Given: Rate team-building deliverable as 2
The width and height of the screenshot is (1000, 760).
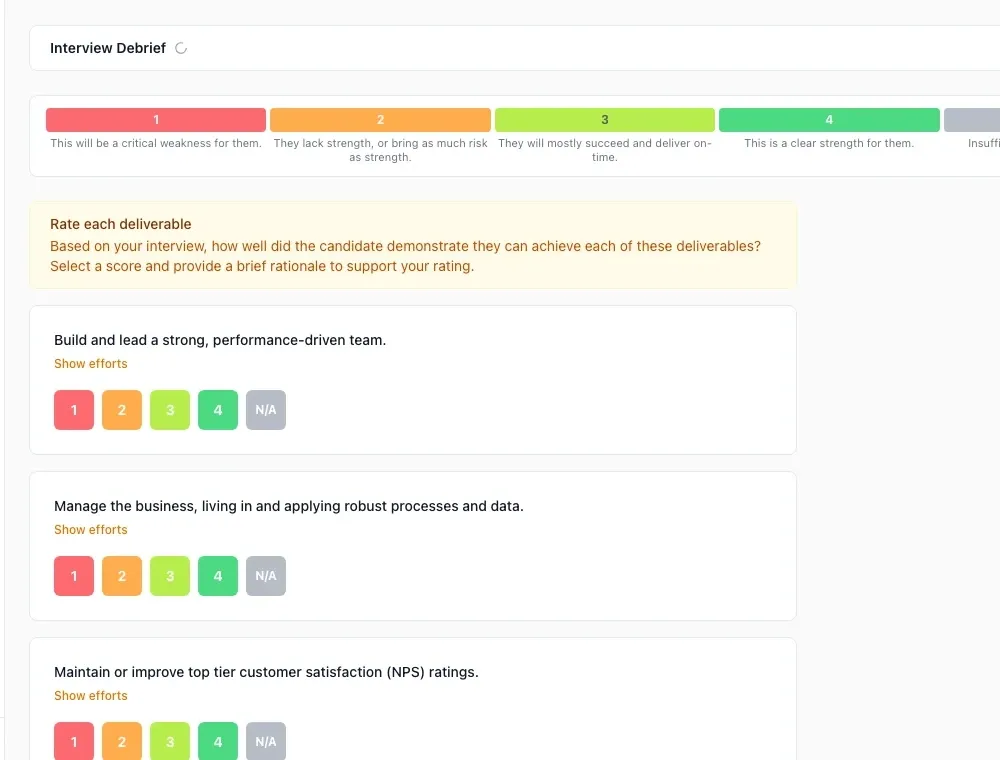Looking at the screenshot, I should (x=122, y=410).
